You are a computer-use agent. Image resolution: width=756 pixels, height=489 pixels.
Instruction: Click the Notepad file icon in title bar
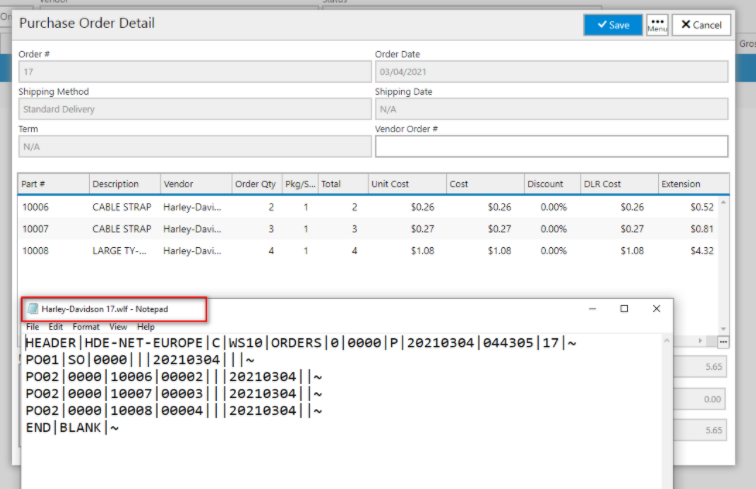33,309
